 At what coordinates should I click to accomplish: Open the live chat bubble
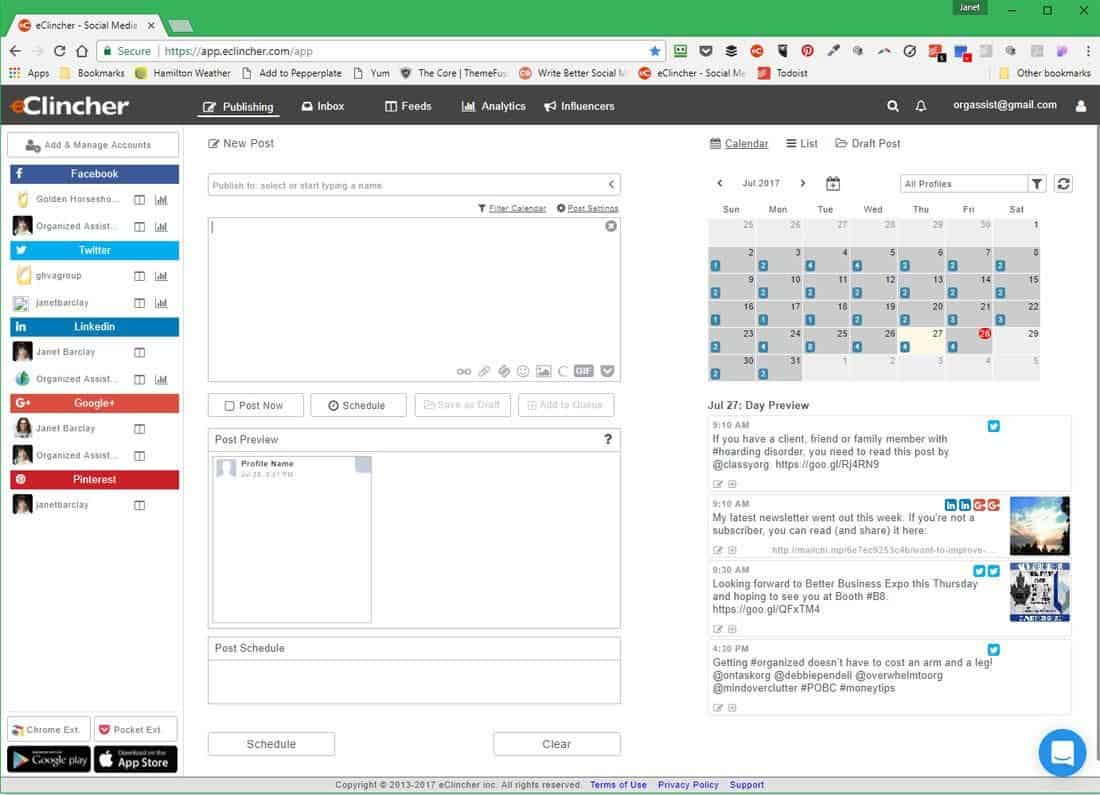tap(1062, 752)
